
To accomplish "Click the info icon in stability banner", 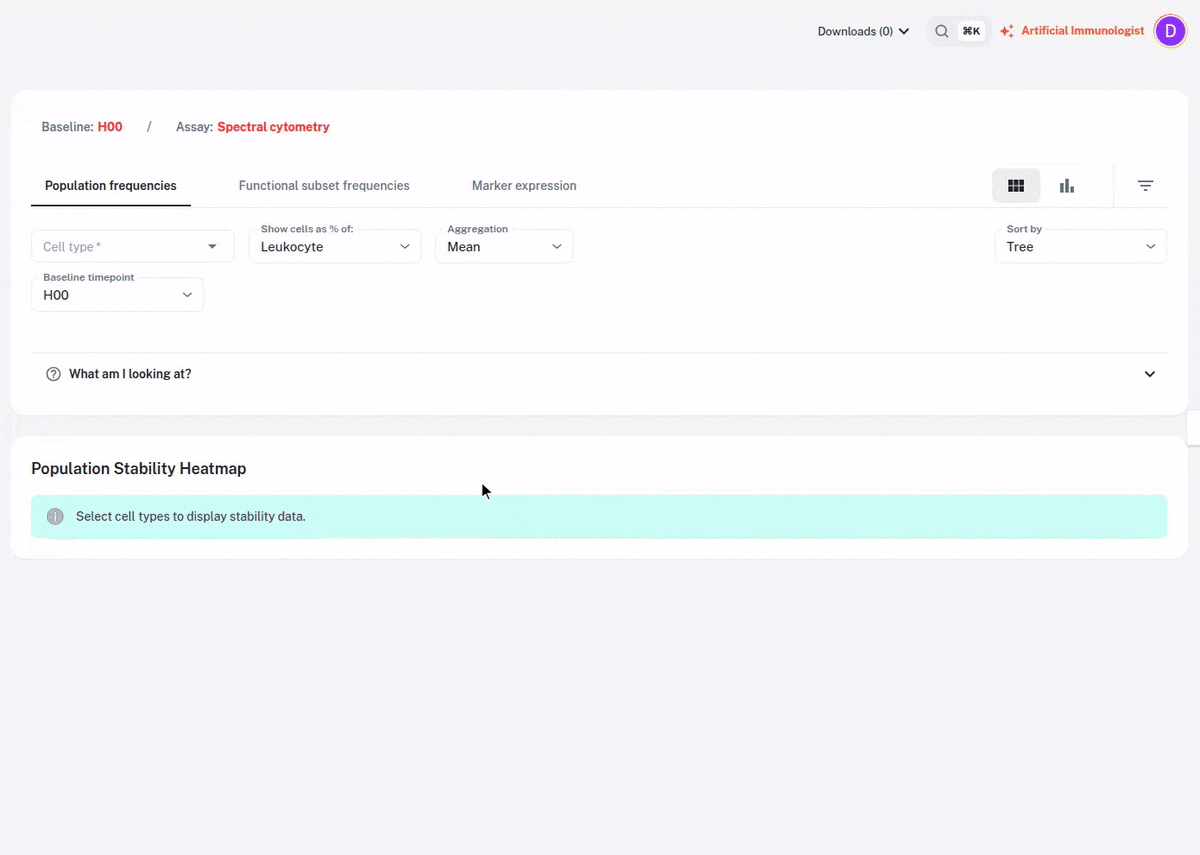I will pos(55,517).
